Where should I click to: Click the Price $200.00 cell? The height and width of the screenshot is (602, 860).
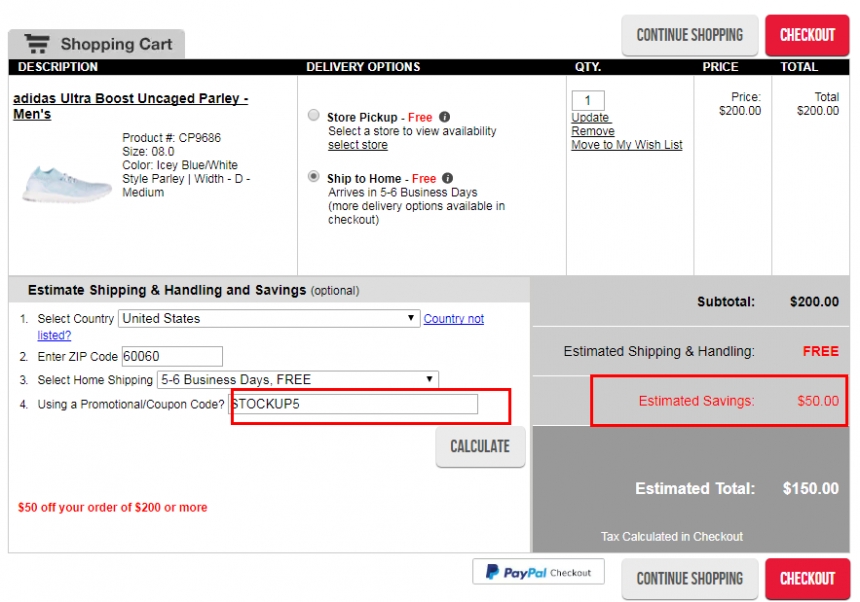point(740,104)
